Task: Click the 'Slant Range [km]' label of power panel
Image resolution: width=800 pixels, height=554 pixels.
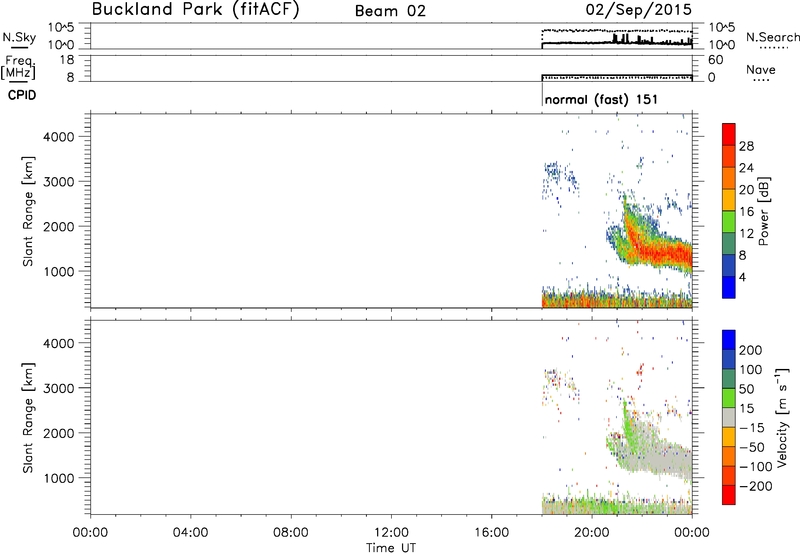Action: coord(28,211)
